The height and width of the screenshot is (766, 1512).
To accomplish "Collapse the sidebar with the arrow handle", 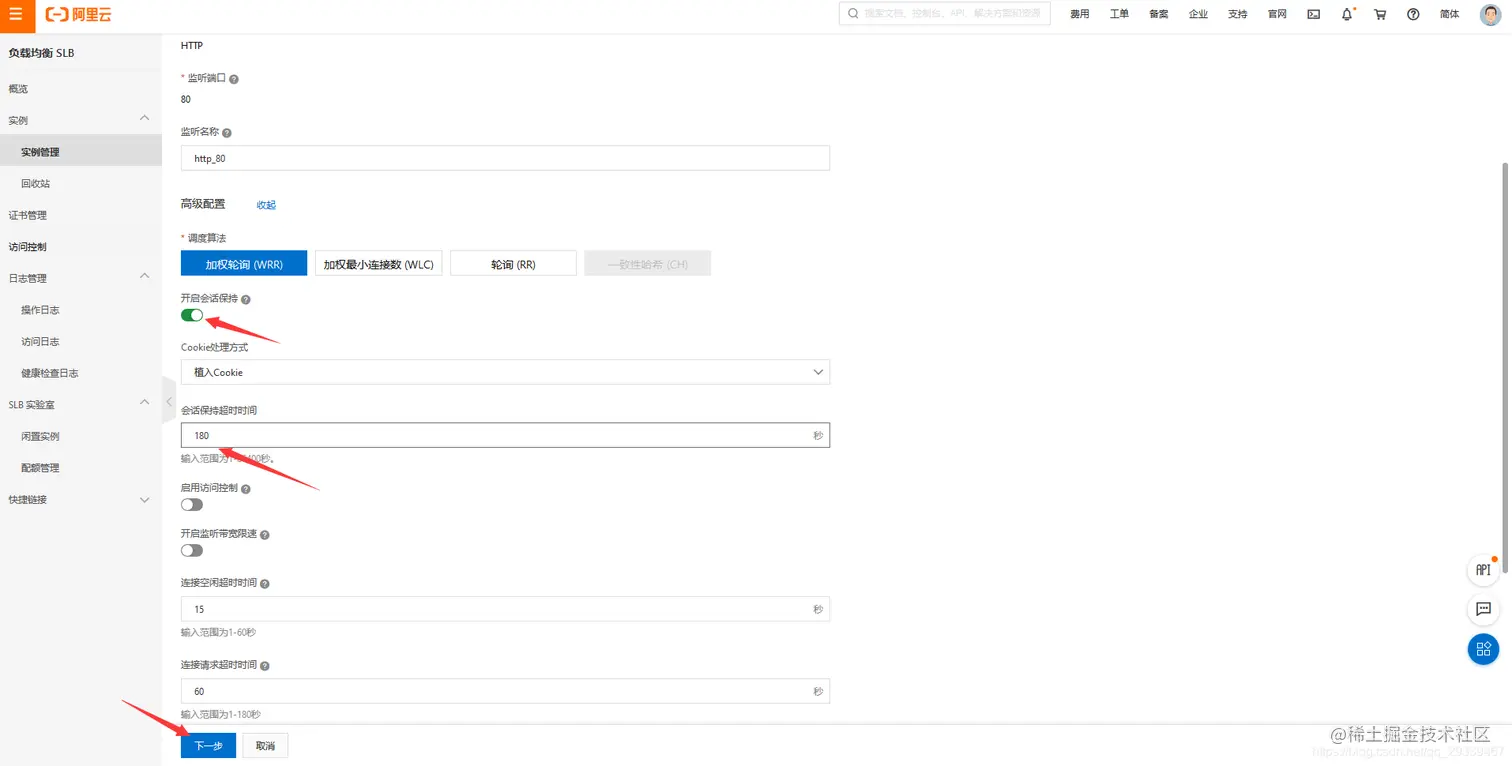I will (x=168, y=402).
